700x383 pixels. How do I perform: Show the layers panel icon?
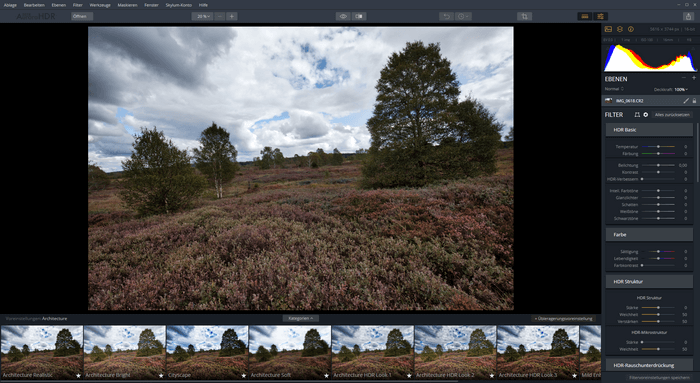620,29
